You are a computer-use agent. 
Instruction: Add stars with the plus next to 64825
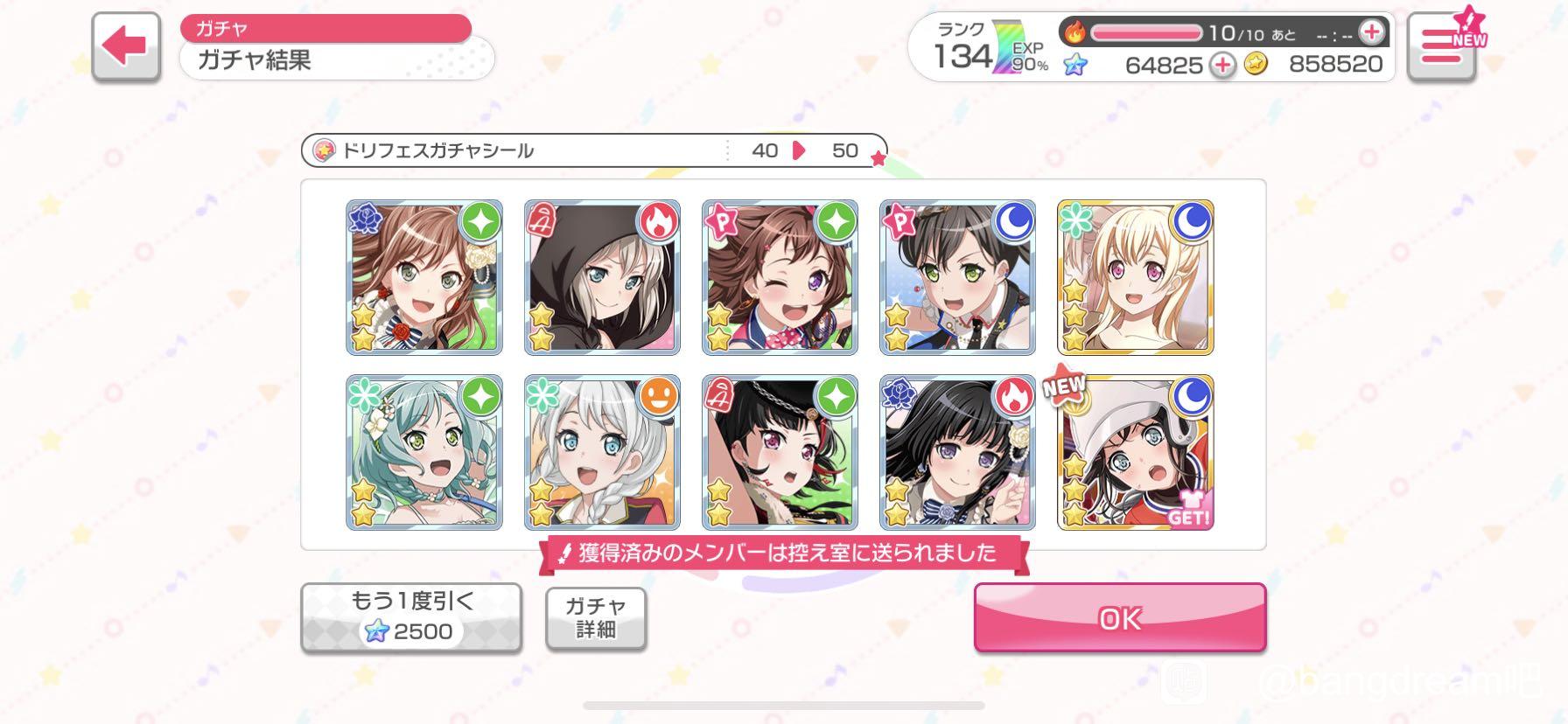pos(1222,65)
